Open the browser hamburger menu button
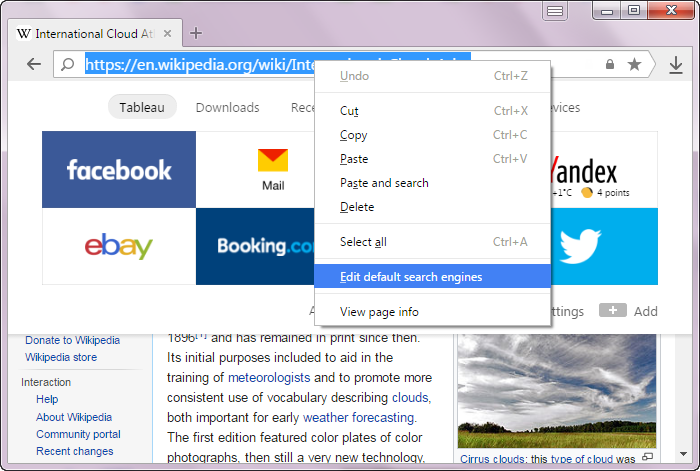The image size is (700, 471). [x=554, y=11]
